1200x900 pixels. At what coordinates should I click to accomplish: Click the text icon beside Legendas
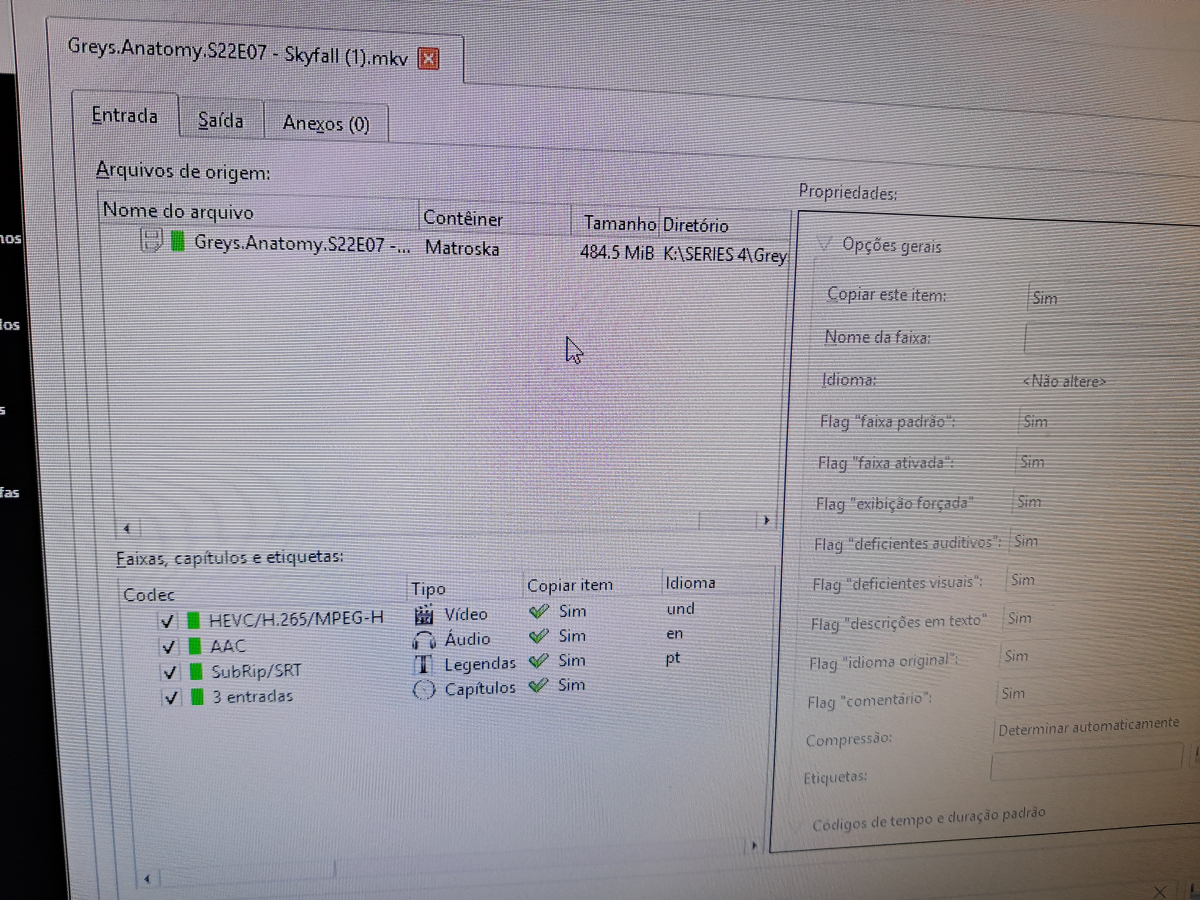424,664
